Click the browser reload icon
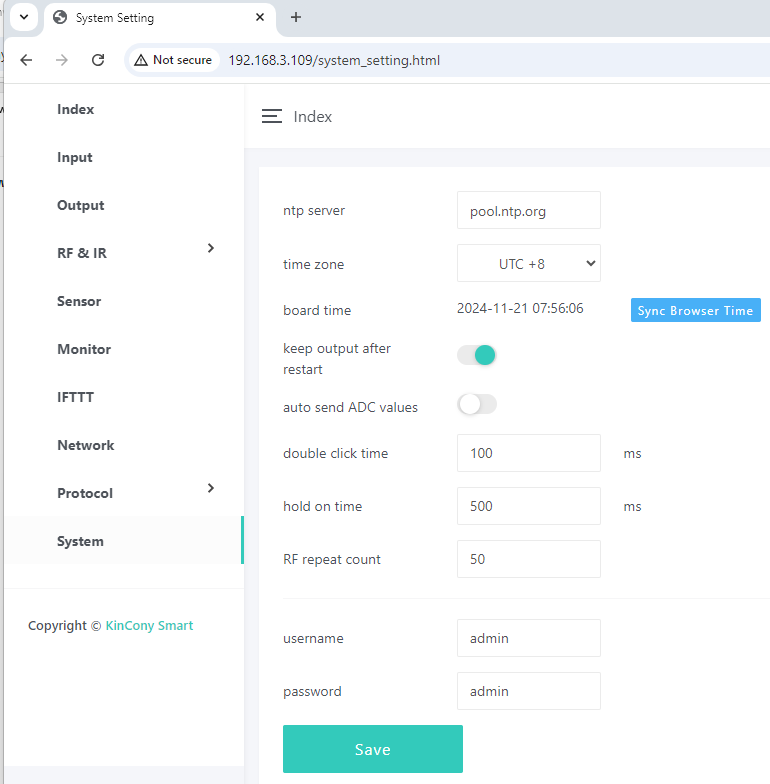770x784 pixels. 98,60
